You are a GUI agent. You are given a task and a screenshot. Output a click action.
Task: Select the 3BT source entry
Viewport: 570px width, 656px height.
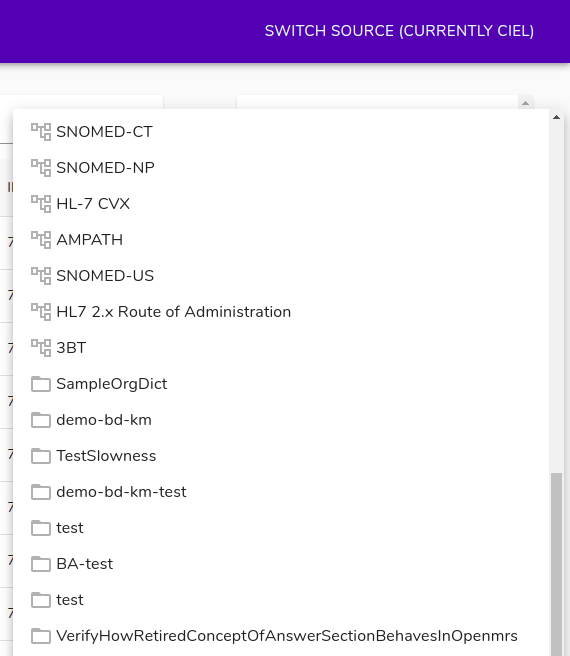point(281,348)
